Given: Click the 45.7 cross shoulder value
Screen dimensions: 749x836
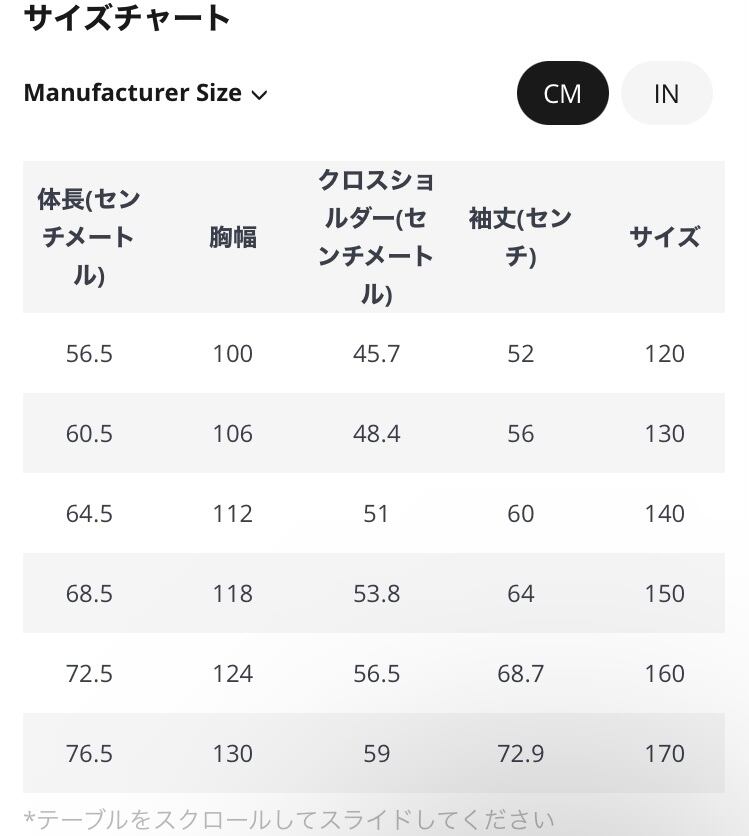Looking at the screenshot, I should [x=376, y=353].
